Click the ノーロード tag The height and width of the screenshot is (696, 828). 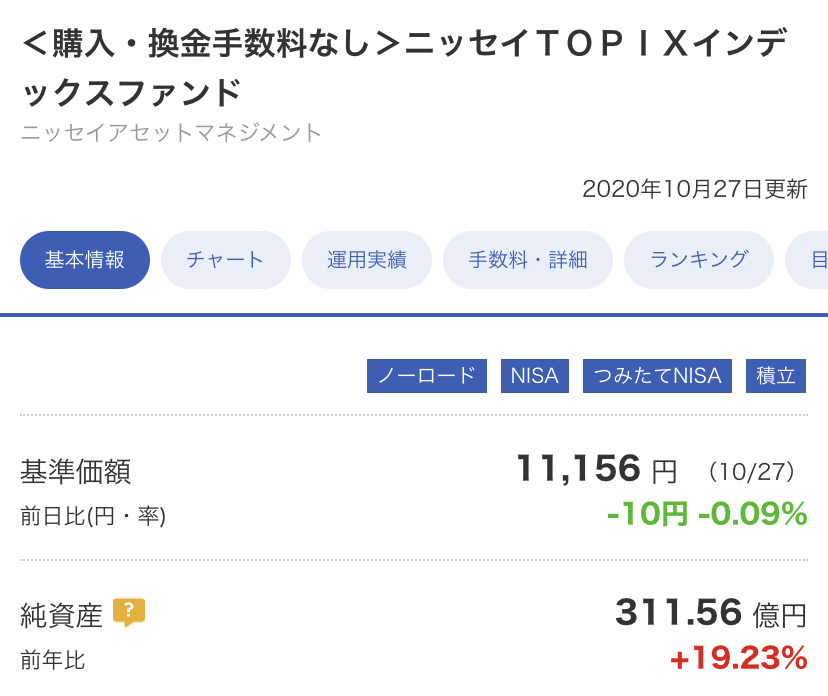point(427,376)
